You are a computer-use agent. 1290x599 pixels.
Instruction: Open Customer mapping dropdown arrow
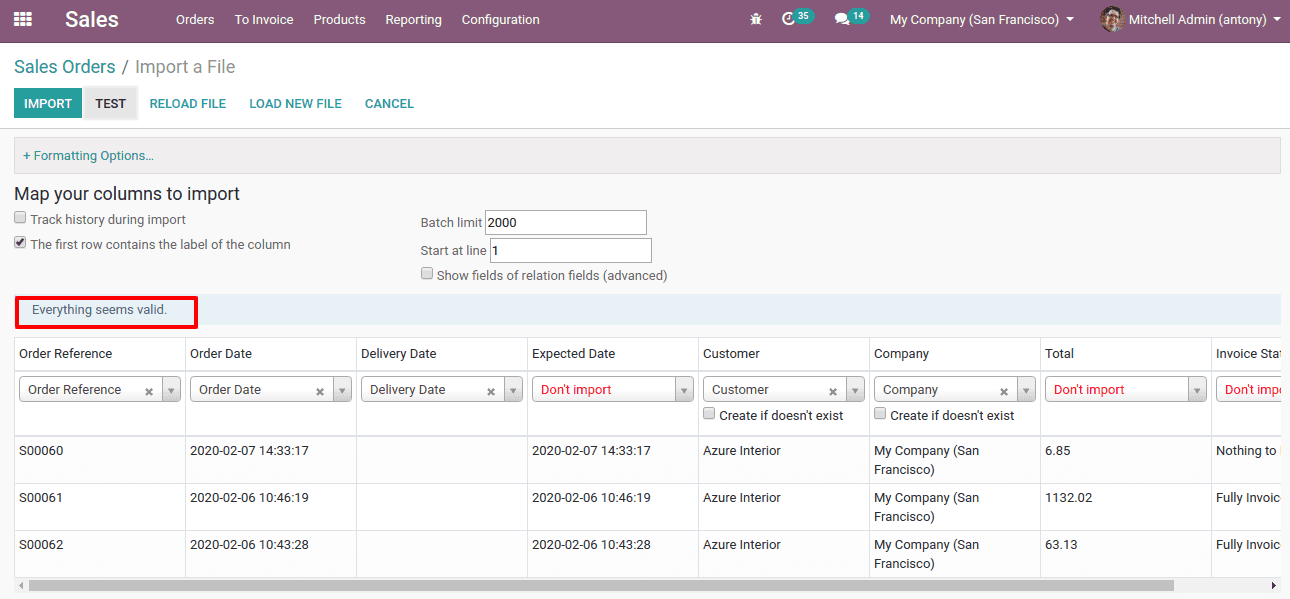(855, 390)
